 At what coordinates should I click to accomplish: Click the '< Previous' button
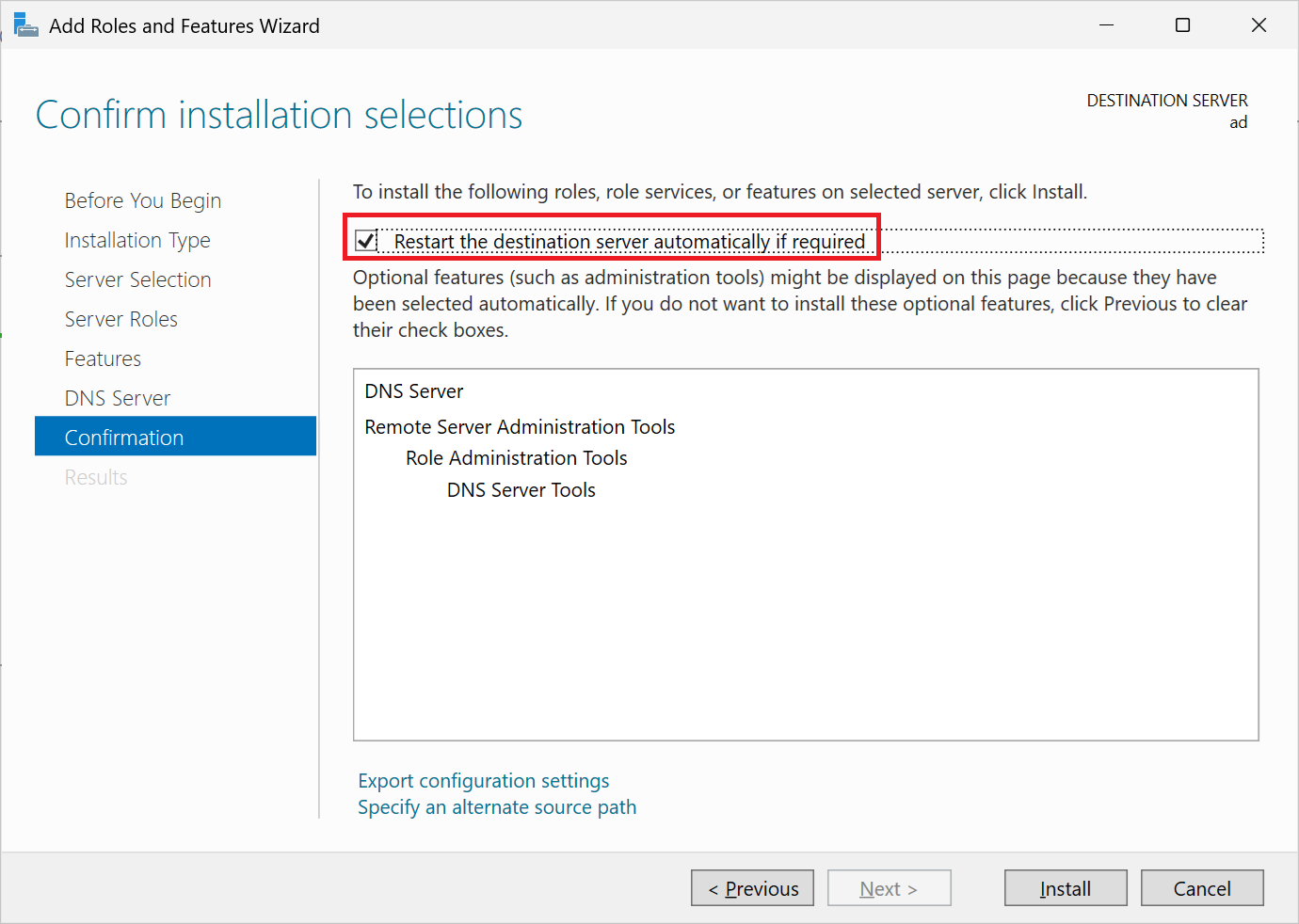[x=752, y=887]
